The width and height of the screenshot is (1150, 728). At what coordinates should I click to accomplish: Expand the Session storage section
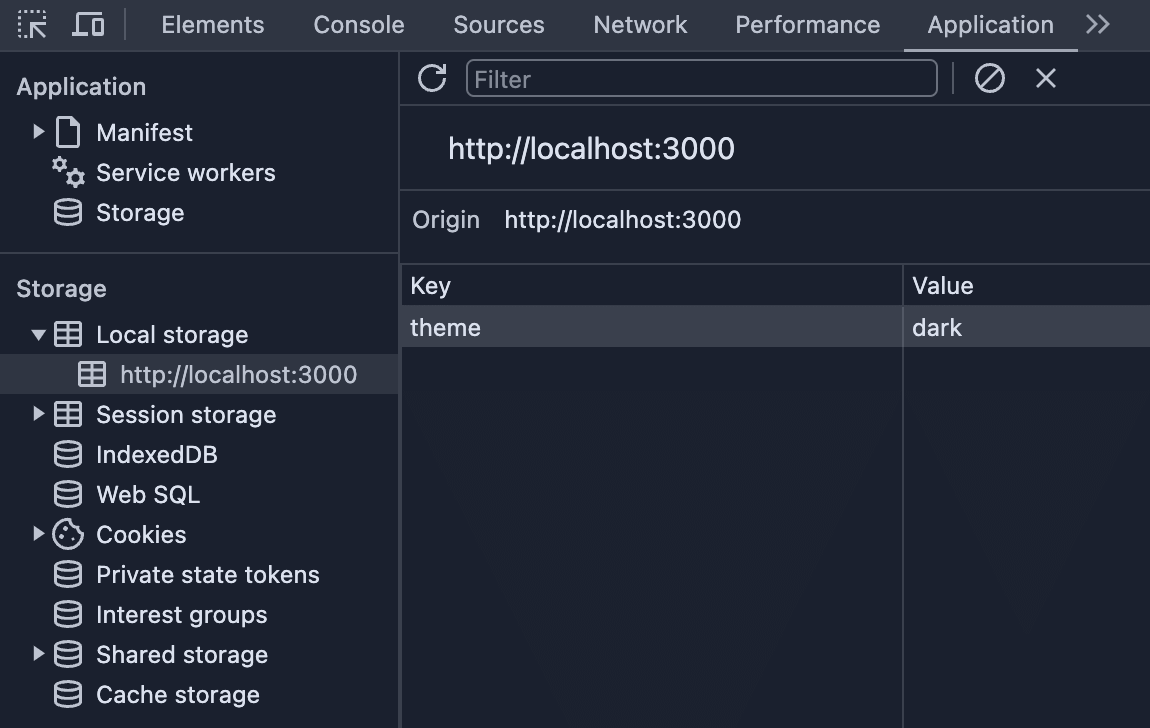(x=39, y=414)
